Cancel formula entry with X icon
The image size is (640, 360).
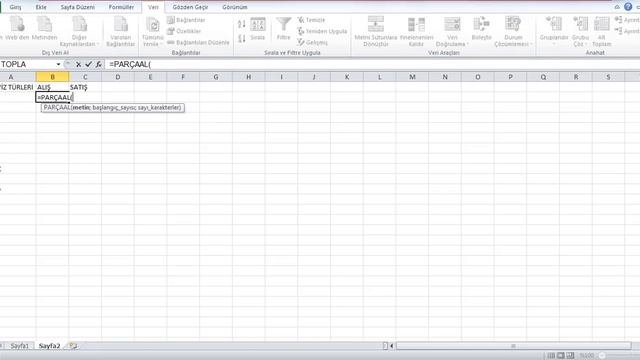click(x=78, y=64)
